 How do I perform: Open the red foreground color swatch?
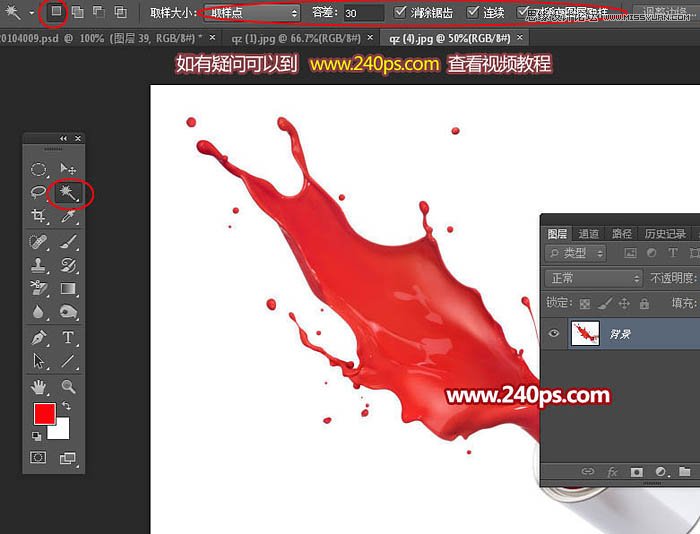[x=45, y=413]
